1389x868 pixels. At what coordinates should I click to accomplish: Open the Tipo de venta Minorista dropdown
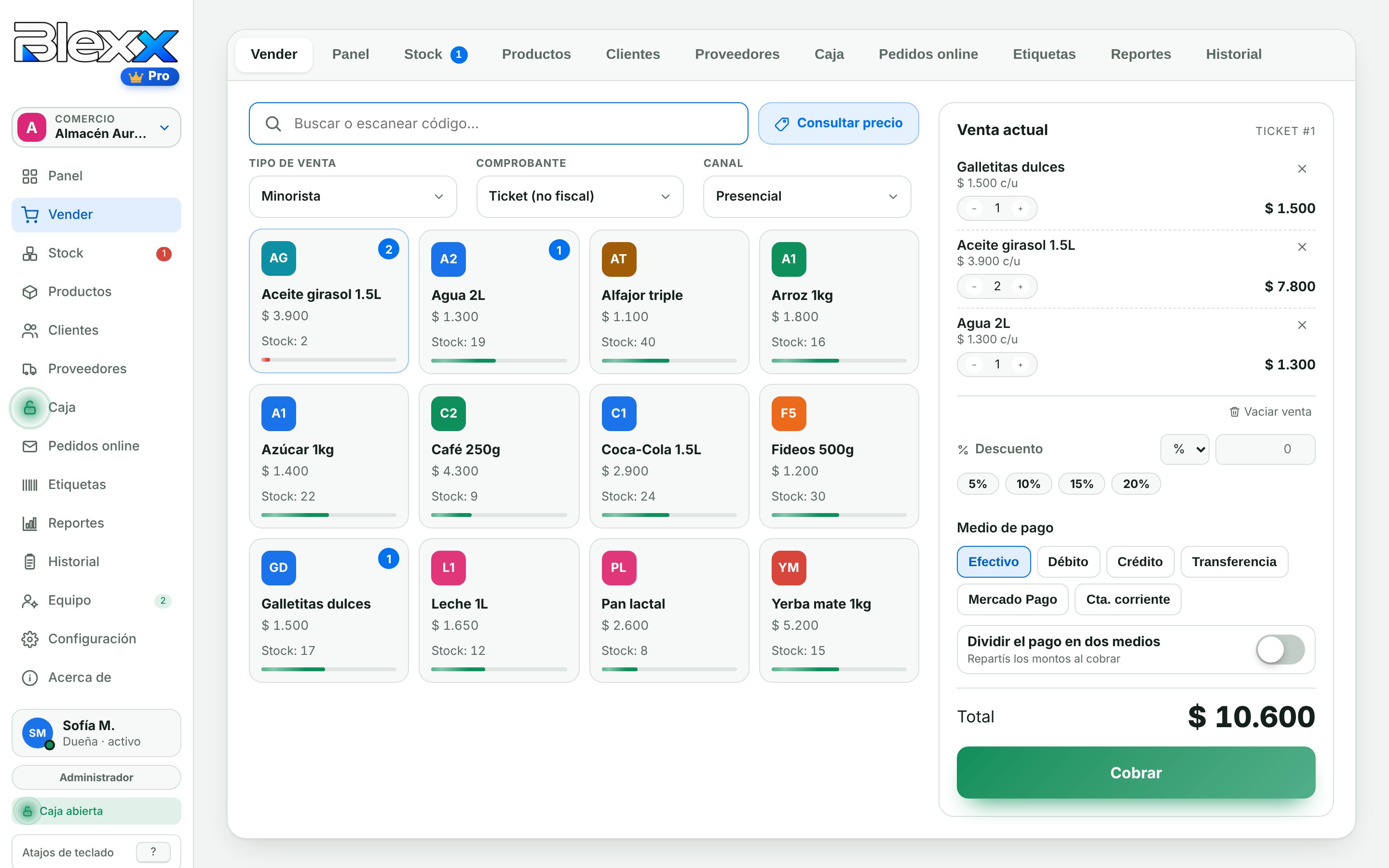pyautogui.click(x=353, y=196)
